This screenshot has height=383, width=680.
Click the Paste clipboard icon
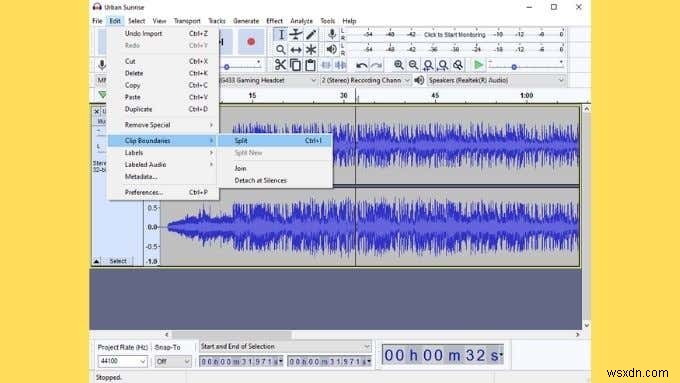pos(310,65)
